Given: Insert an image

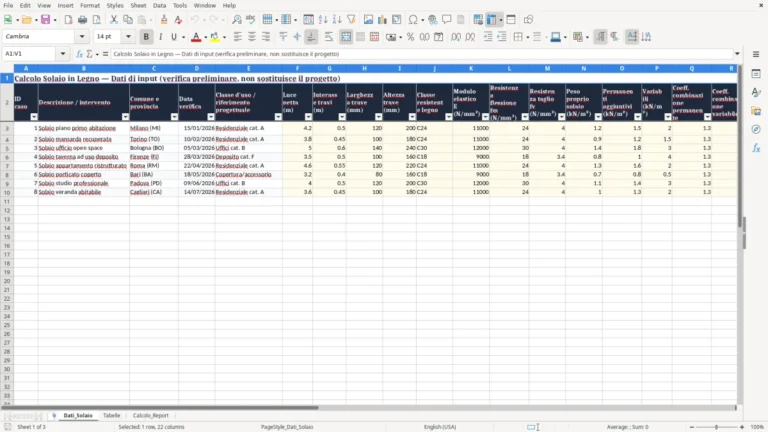Looking at the screenshot, I should pyautogui.click(x=368, y=20).
